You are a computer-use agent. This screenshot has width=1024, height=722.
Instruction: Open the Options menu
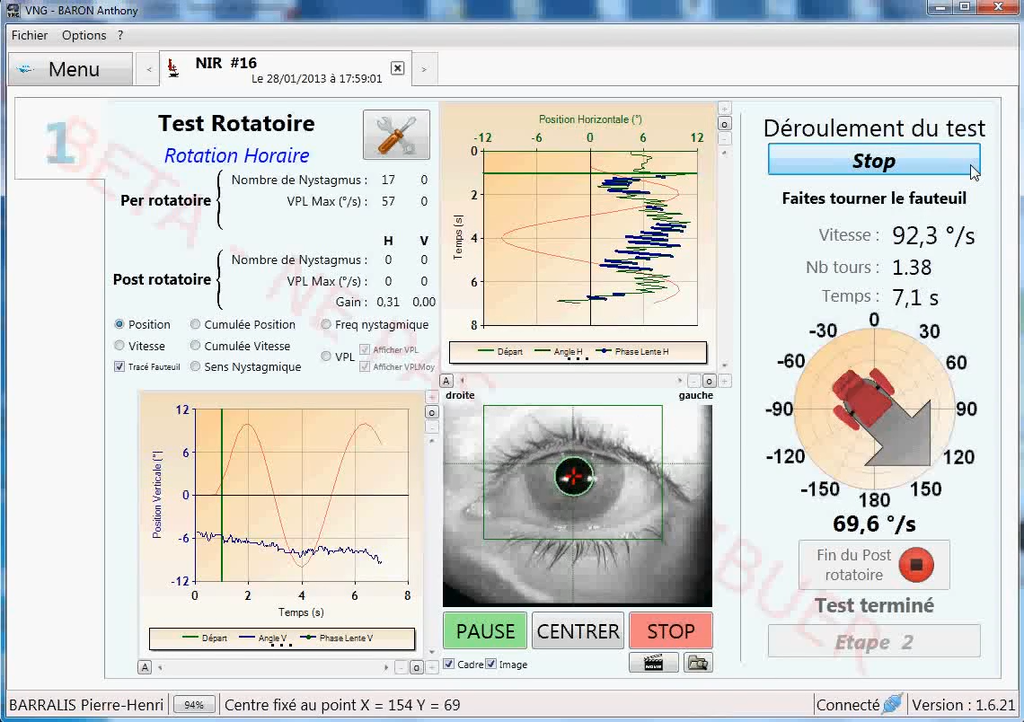click(84, 35)
